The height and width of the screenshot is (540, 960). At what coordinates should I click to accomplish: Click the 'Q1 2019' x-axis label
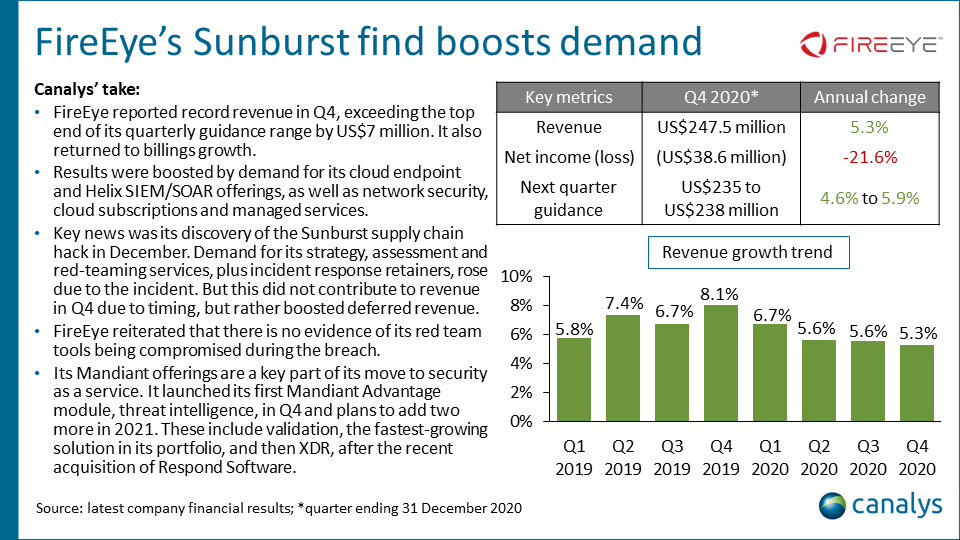[x=574, y=457]
